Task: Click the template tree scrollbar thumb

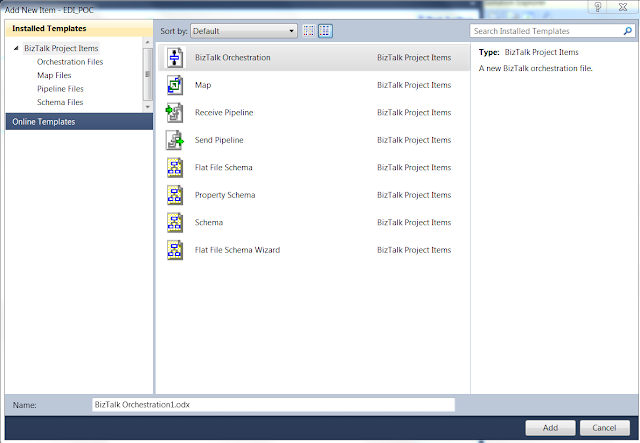Action: point(147,74)
